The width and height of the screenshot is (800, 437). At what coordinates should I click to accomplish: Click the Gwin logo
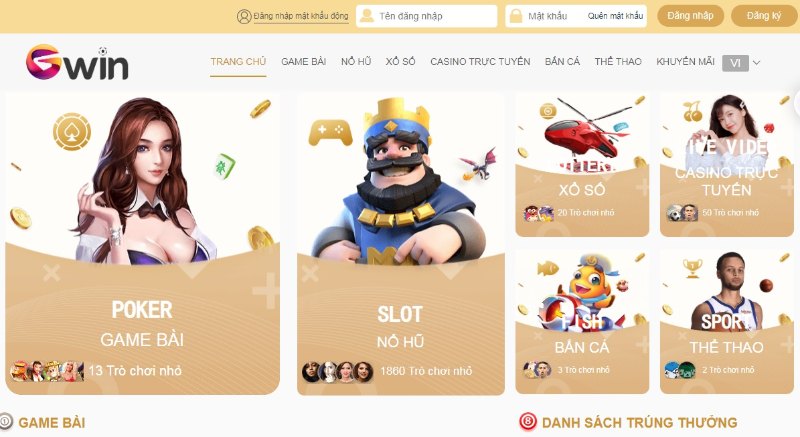click(77, 62)
